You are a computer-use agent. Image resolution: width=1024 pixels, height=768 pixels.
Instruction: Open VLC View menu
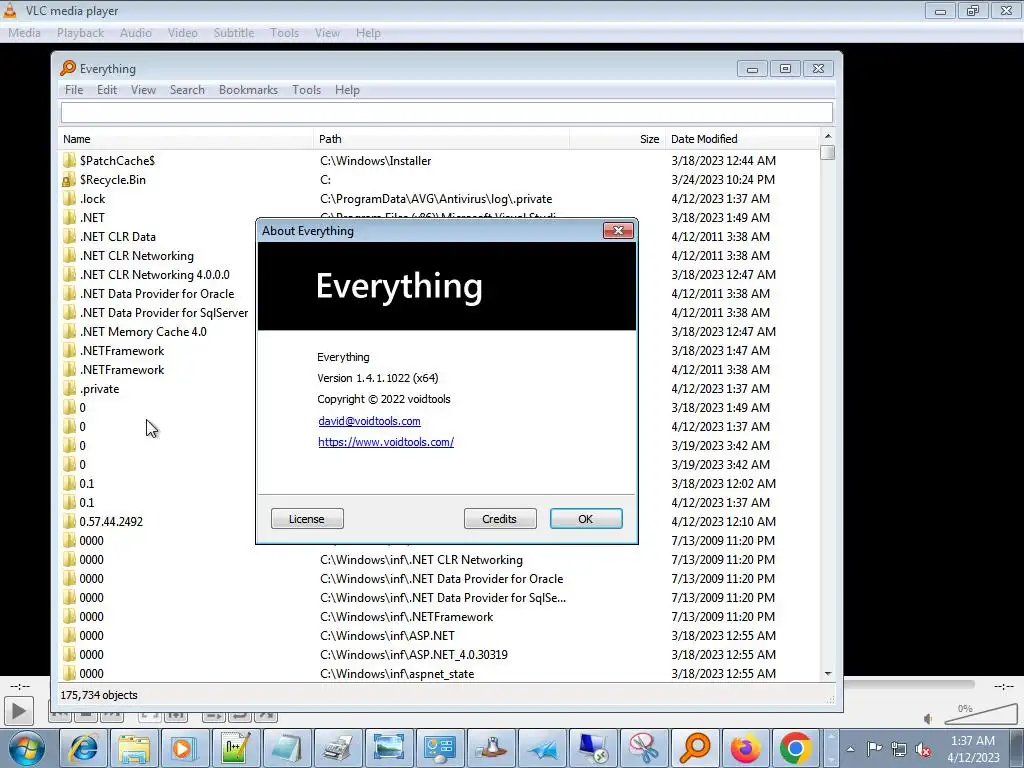tap(327, 33)
